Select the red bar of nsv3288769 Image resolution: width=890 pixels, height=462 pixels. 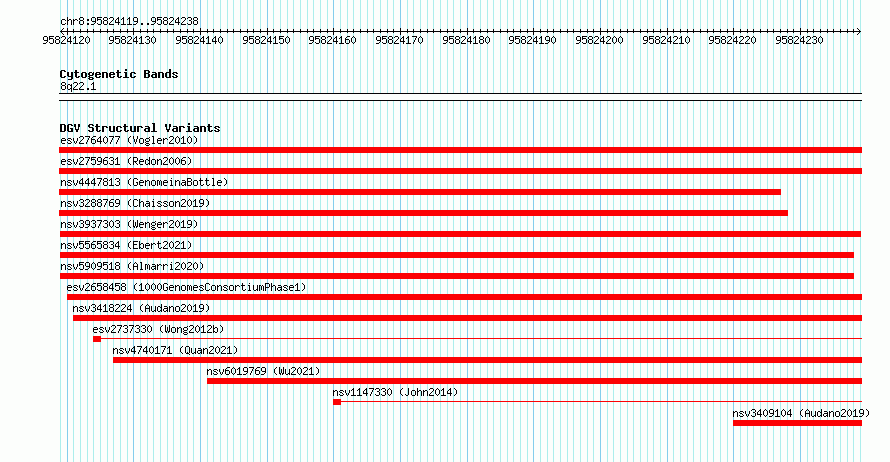(x=423, y=213)
